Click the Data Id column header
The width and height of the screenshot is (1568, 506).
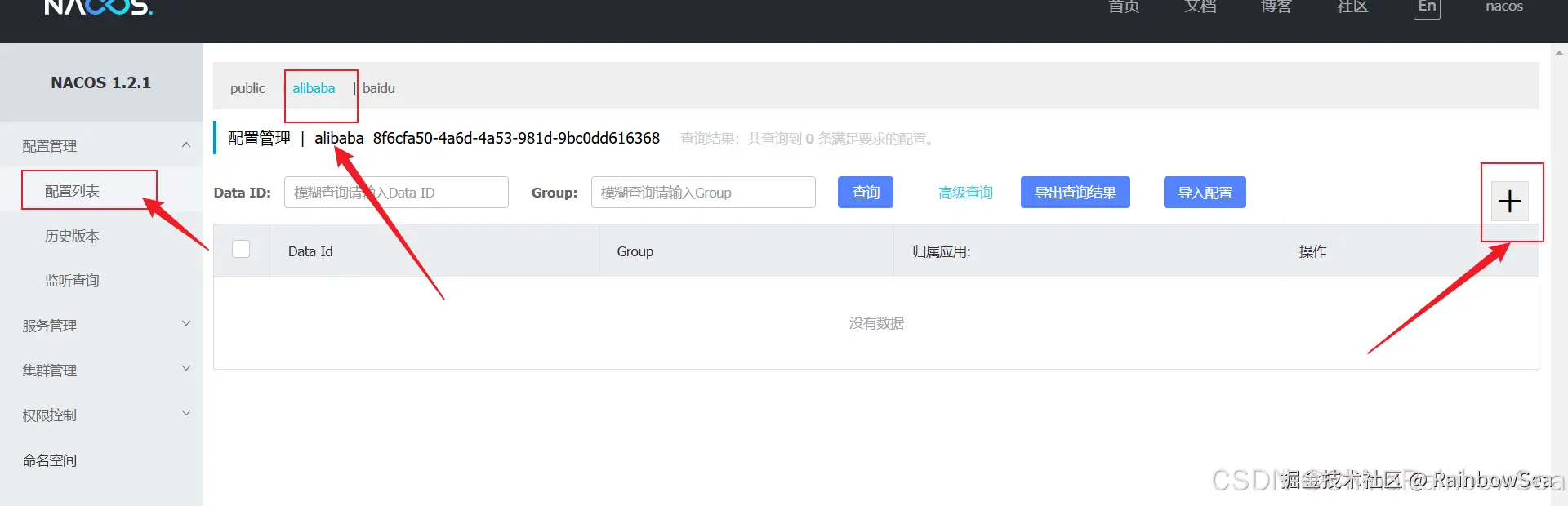[310, 251]
